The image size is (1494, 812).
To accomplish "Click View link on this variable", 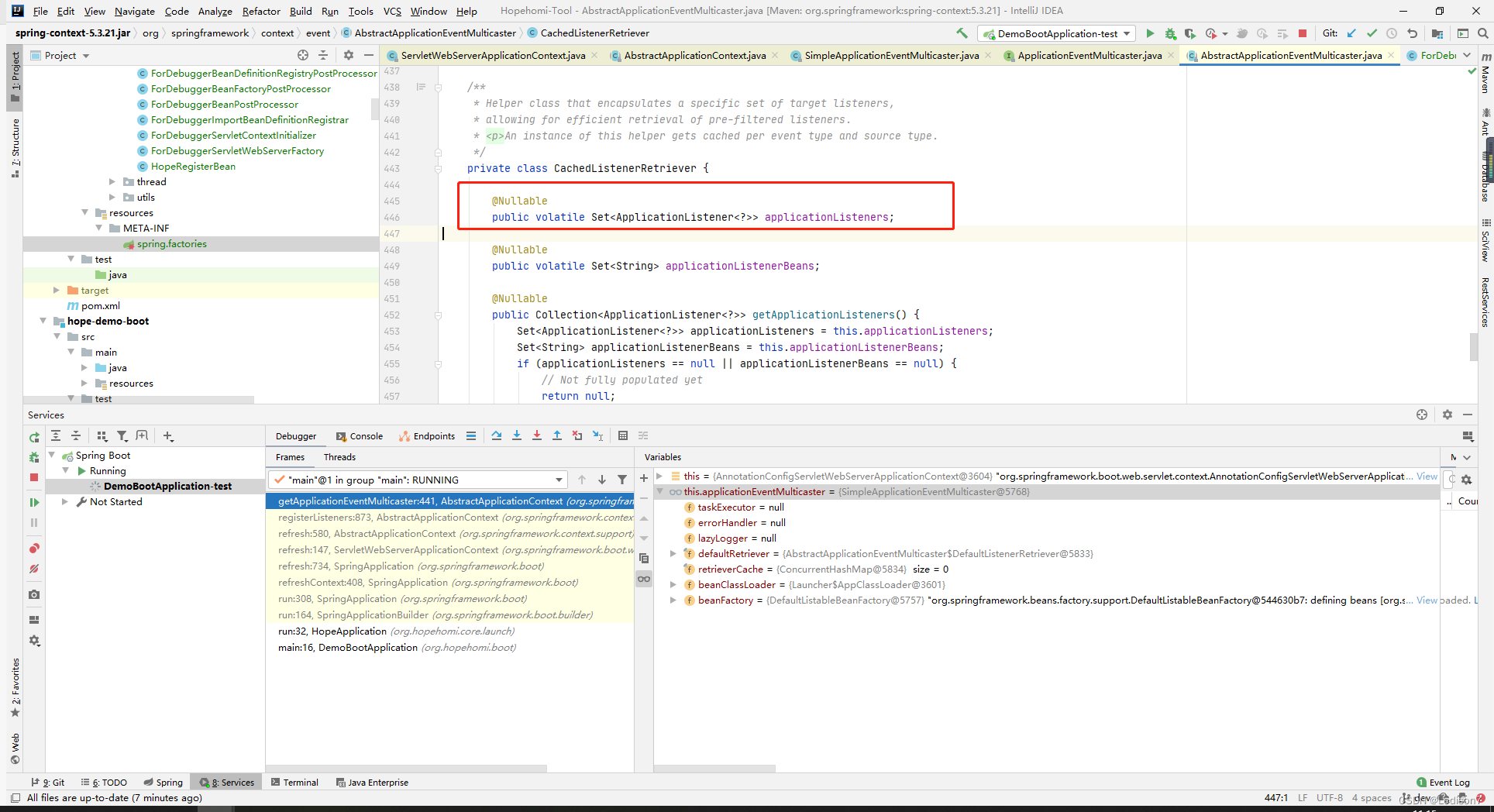I will pyautogui.click(x=1427, y=476).
